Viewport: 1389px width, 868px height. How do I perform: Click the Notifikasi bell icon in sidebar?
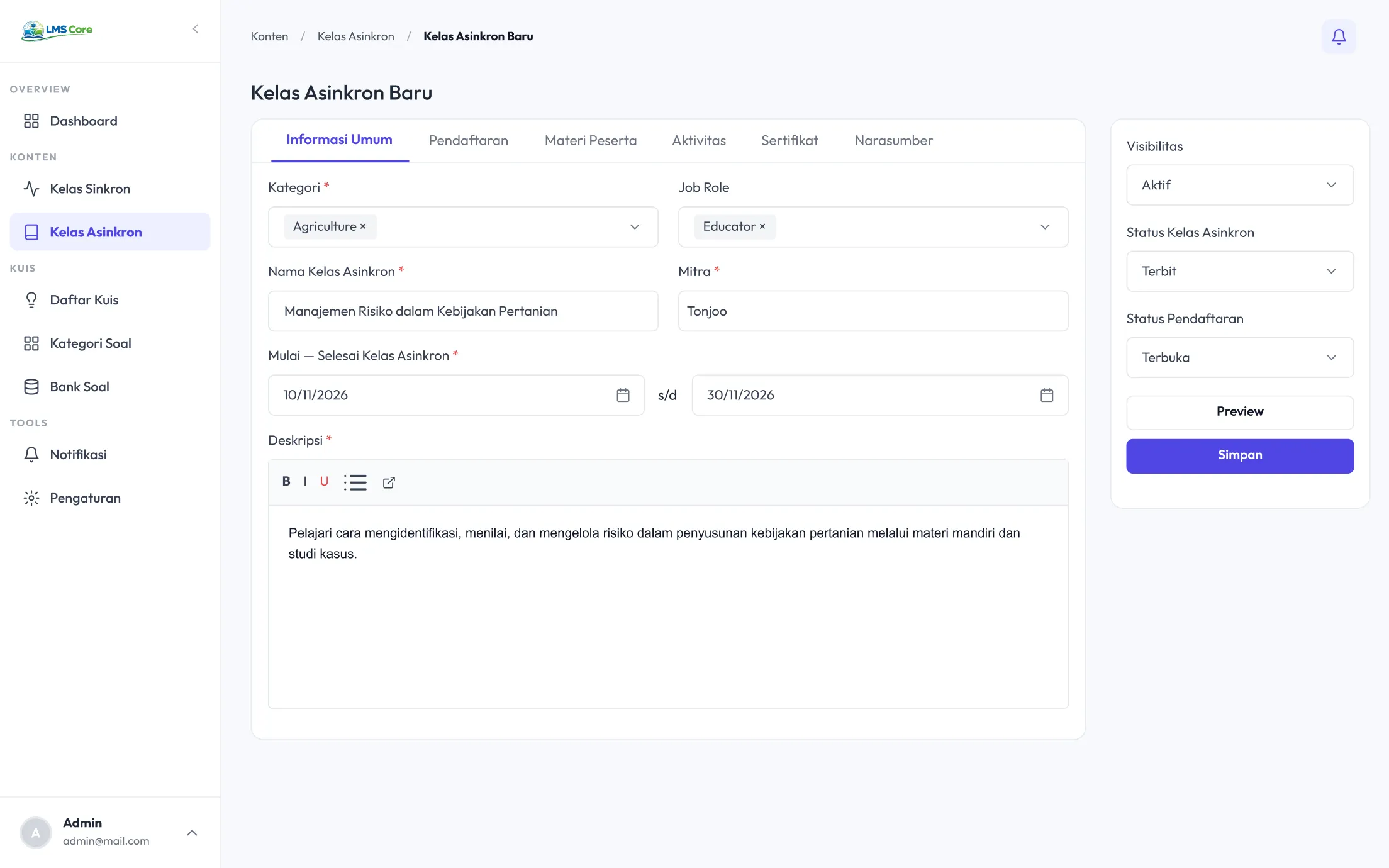pyautogui.click(x=31, y=455)
